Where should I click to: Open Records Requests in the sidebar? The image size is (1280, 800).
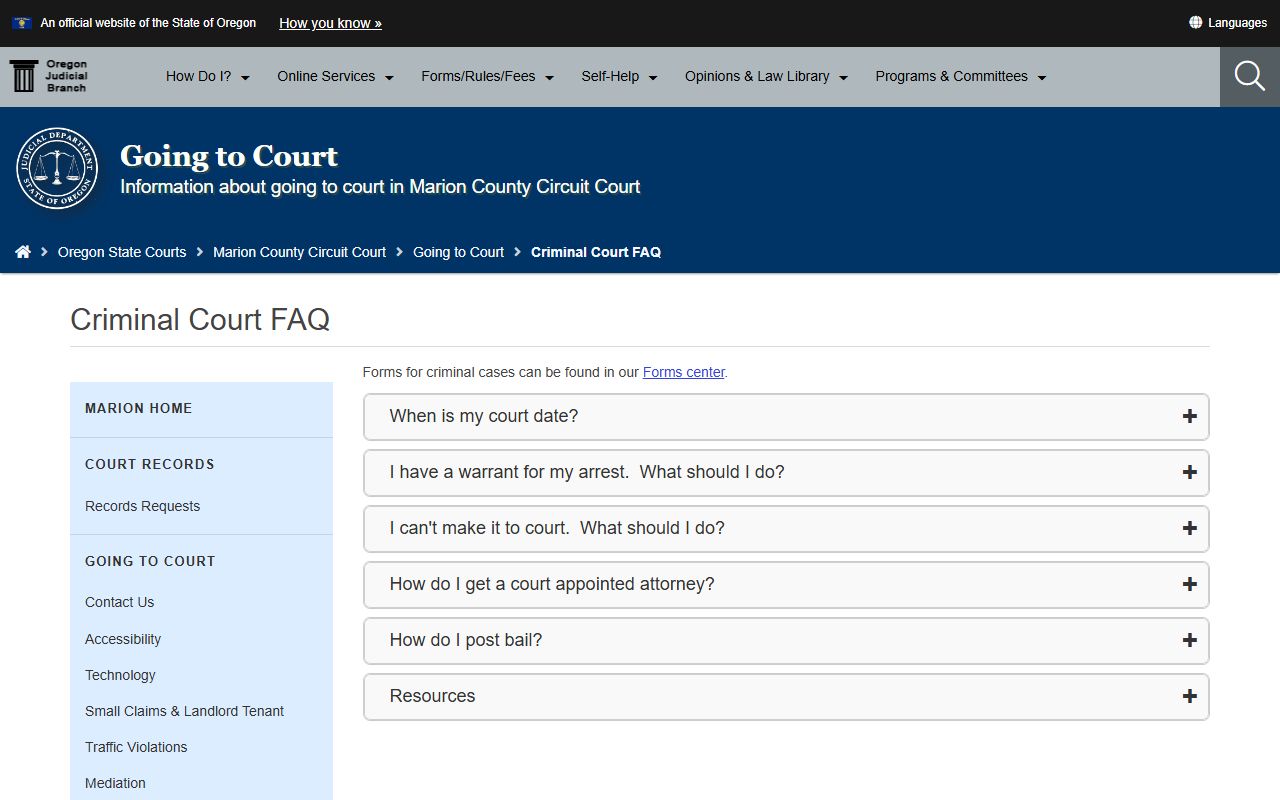[x=142, y=506]
